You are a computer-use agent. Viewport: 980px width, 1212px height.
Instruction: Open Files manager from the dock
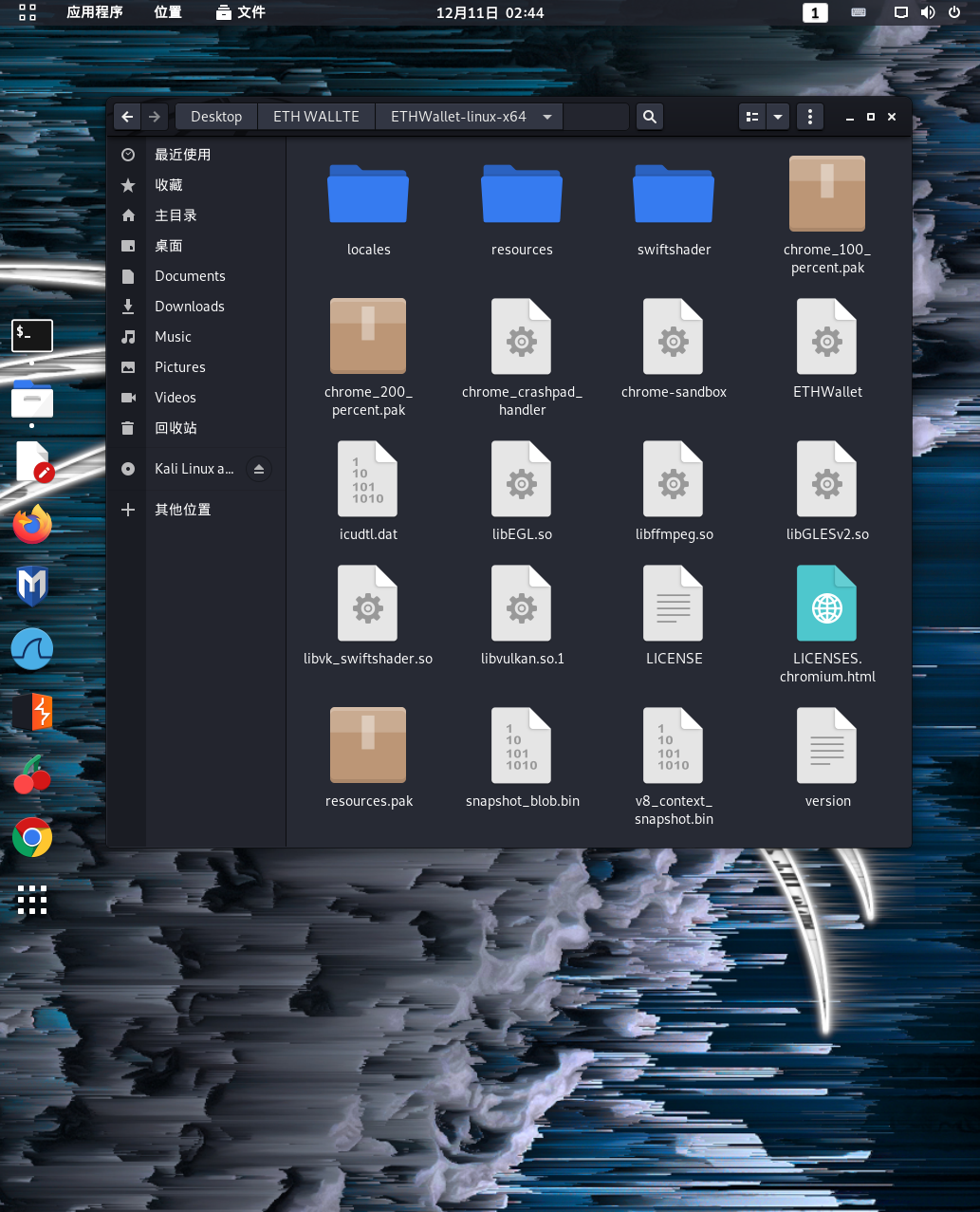[x=32, y=399]
